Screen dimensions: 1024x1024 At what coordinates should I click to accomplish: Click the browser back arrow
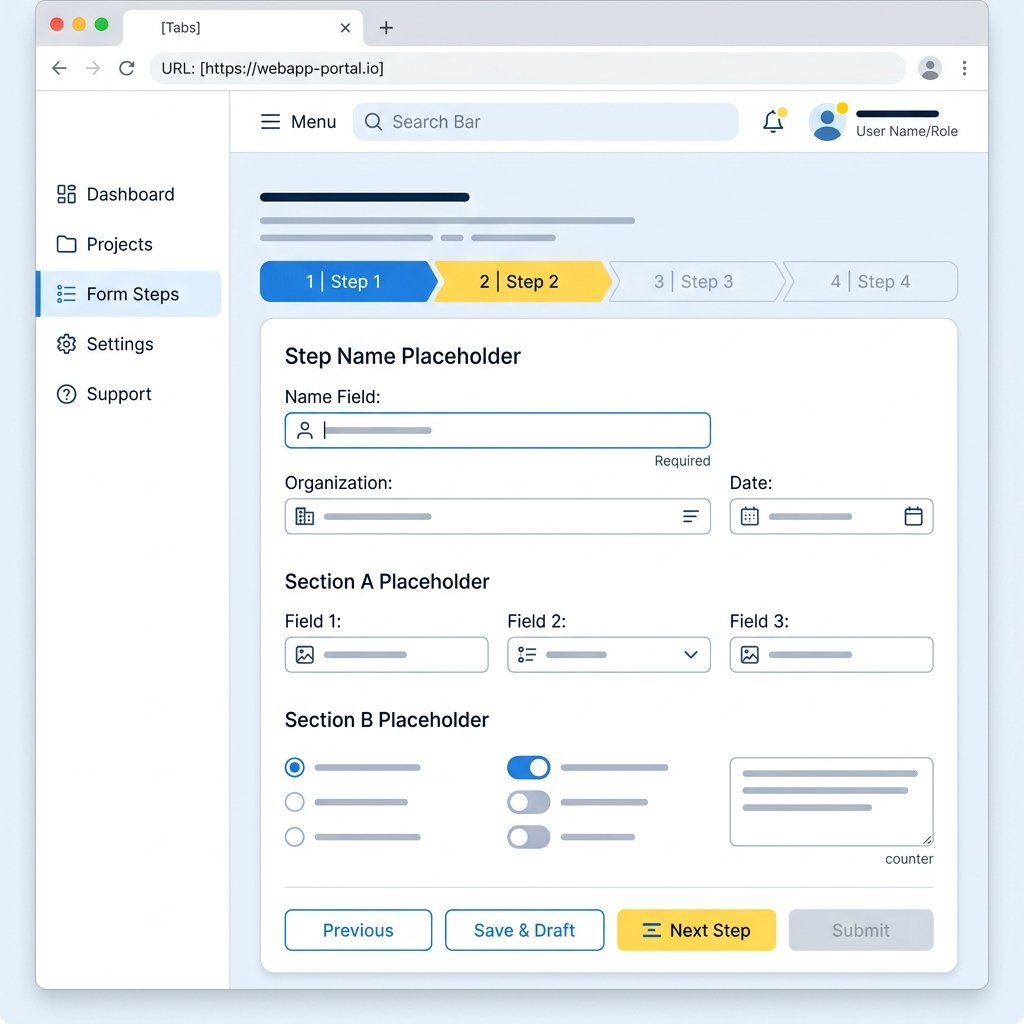point(59,68)
